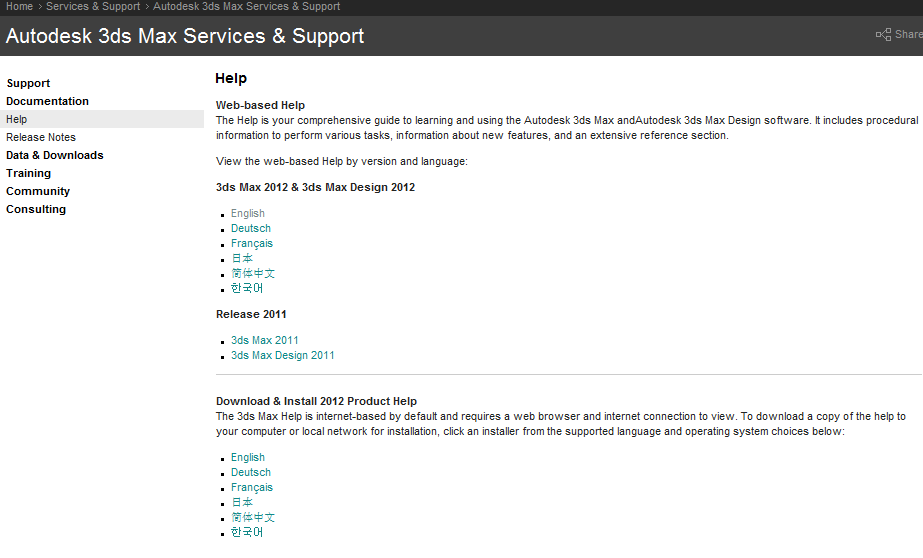Open Data & Downloads in sidebar
The height and width of the screenshot is (558, 923).
click(55, 155)
